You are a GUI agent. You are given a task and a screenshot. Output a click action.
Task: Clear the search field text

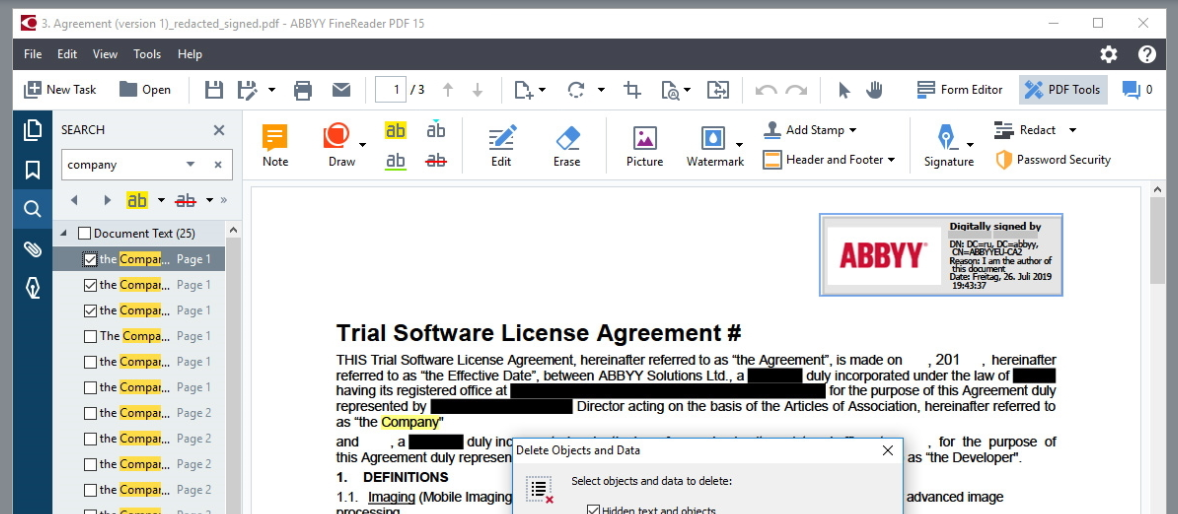click(218, 165)
